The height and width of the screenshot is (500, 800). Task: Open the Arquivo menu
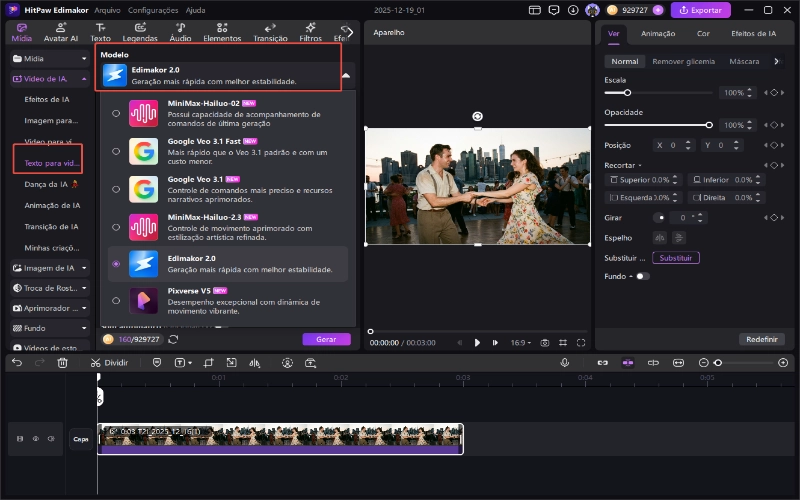point(107,10)
